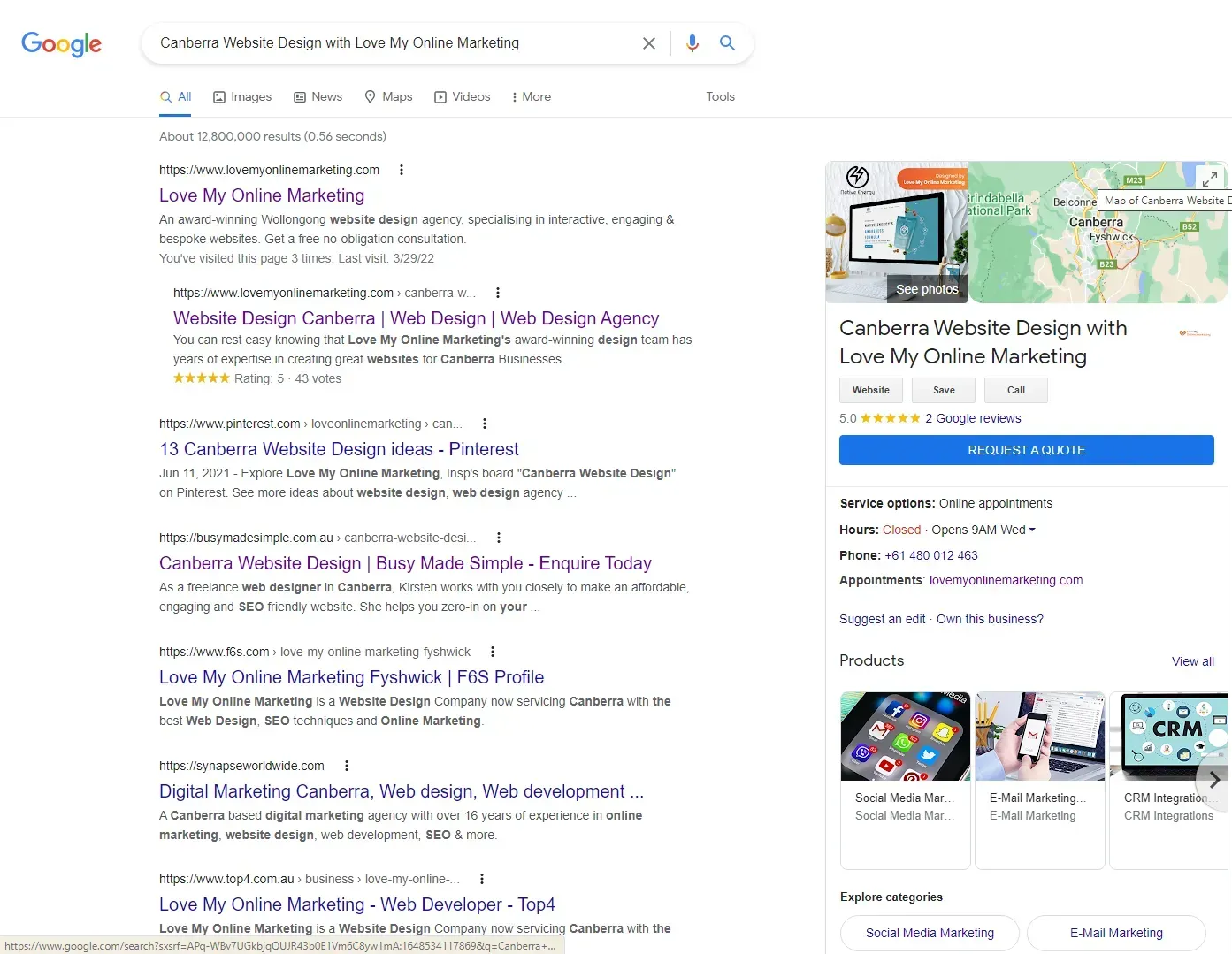Open options dots for canberra-w... sub-result

[x=498, y=293]
